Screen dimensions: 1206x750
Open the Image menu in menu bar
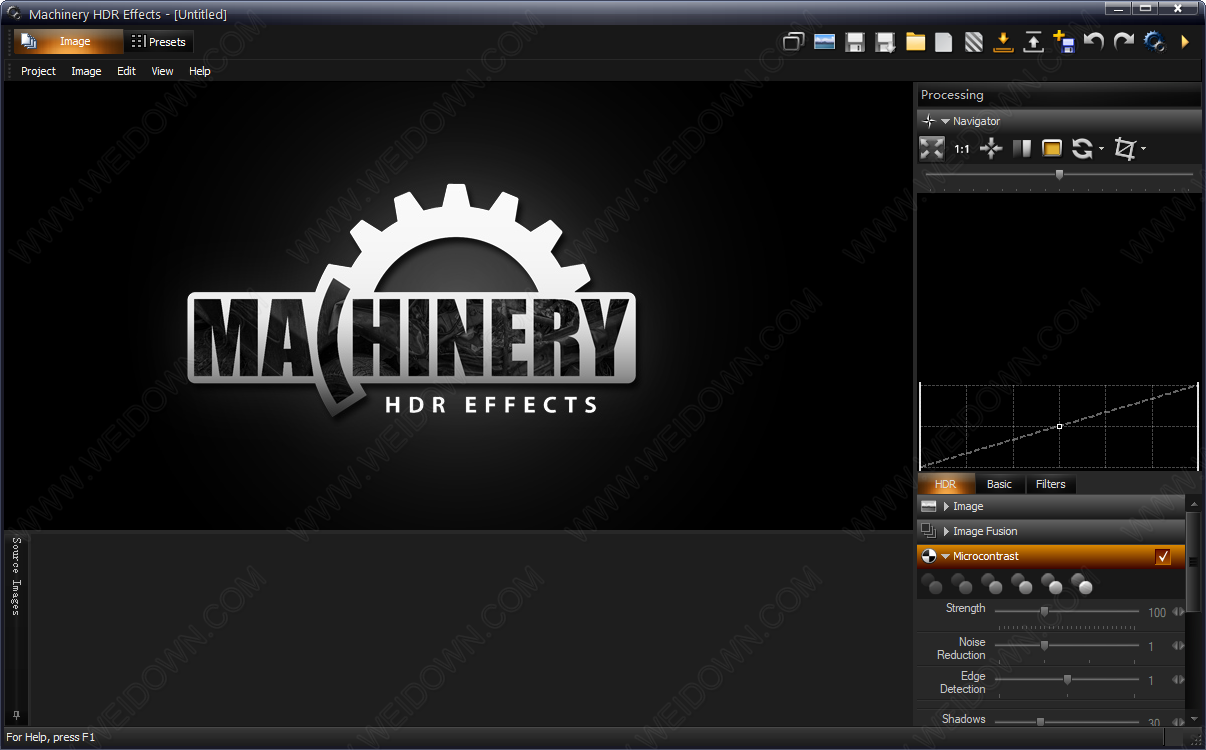86,71
